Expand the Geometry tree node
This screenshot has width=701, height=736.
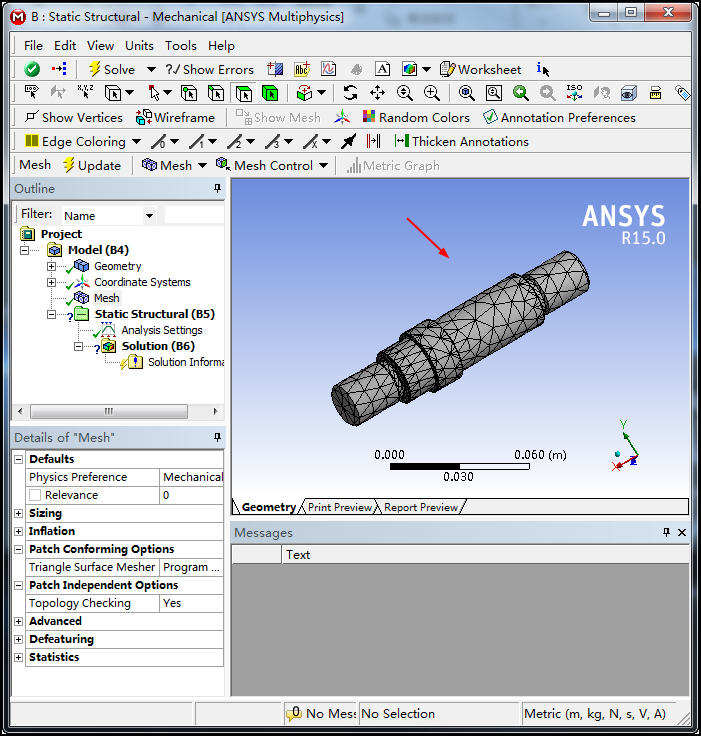tap(52, 266)
